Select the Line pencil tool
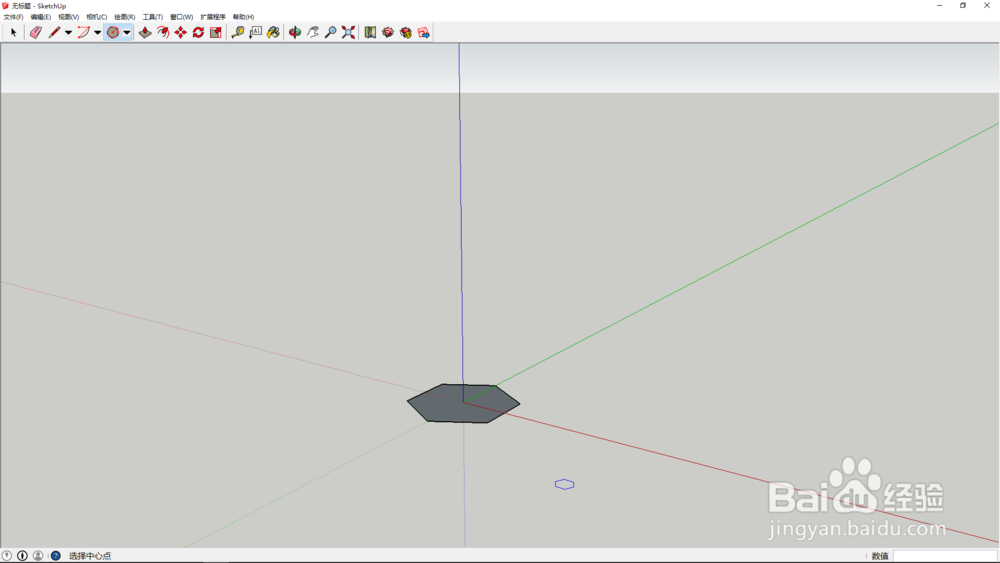Viewport: 1000px width, 563px height. point(54,33)
